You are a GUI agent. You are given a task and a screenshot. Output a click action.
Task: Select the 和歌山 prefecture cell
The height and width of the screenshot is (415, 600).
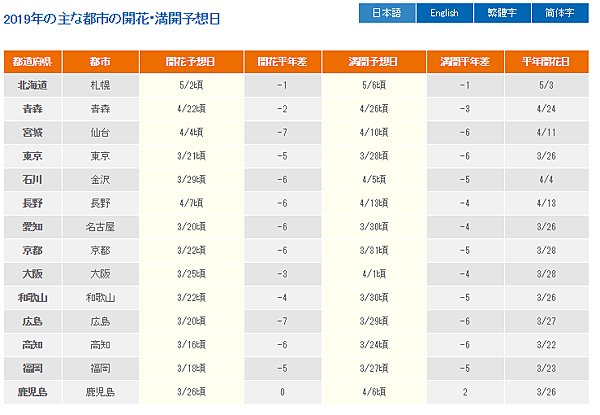click(33, 298)
